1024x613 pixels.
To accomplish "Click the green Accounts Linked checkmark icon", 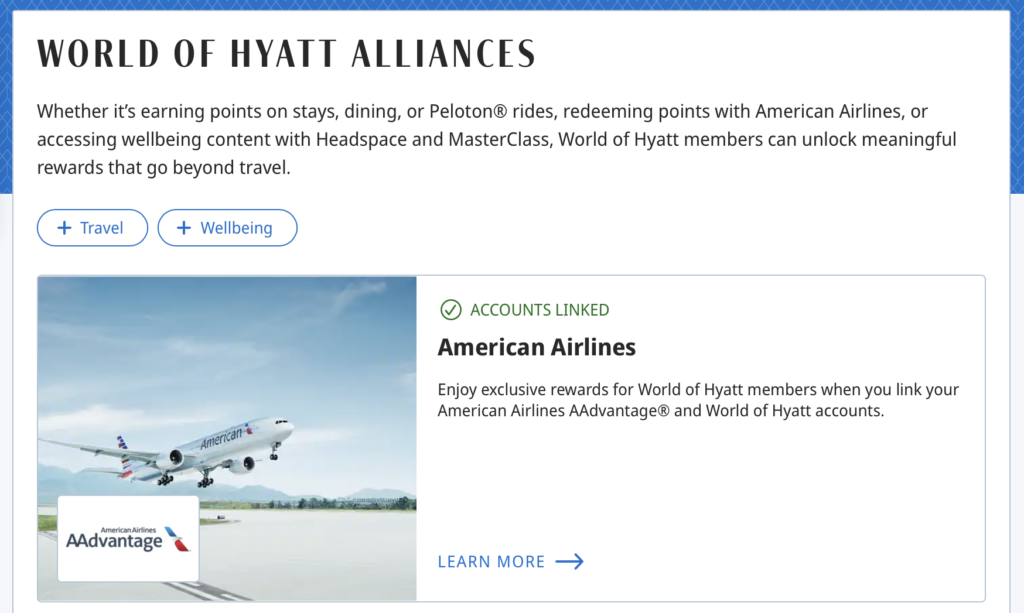I will [x=451, y=310].
